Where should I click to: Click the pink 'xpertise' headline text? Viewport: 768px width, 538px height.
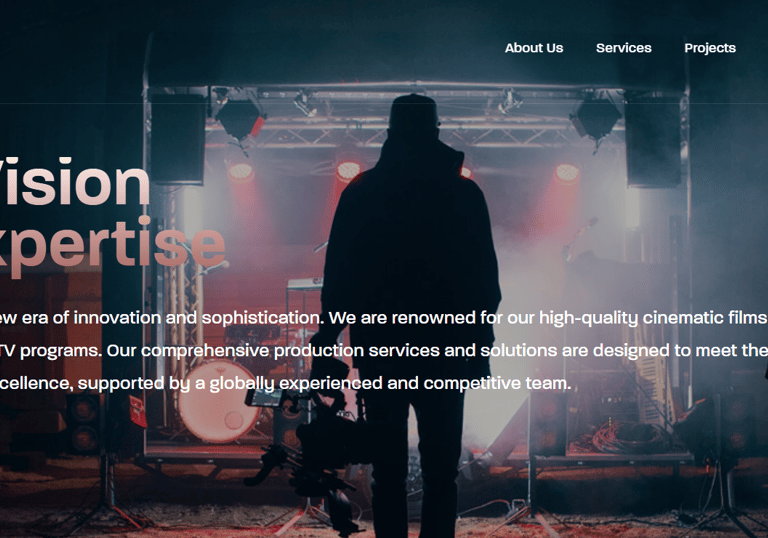pos(112,245)
